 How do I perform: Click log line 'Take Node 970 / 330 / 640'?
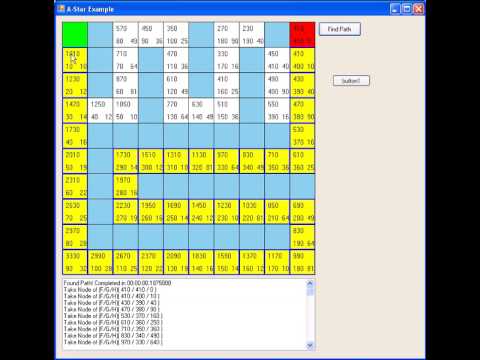(113, 342)
